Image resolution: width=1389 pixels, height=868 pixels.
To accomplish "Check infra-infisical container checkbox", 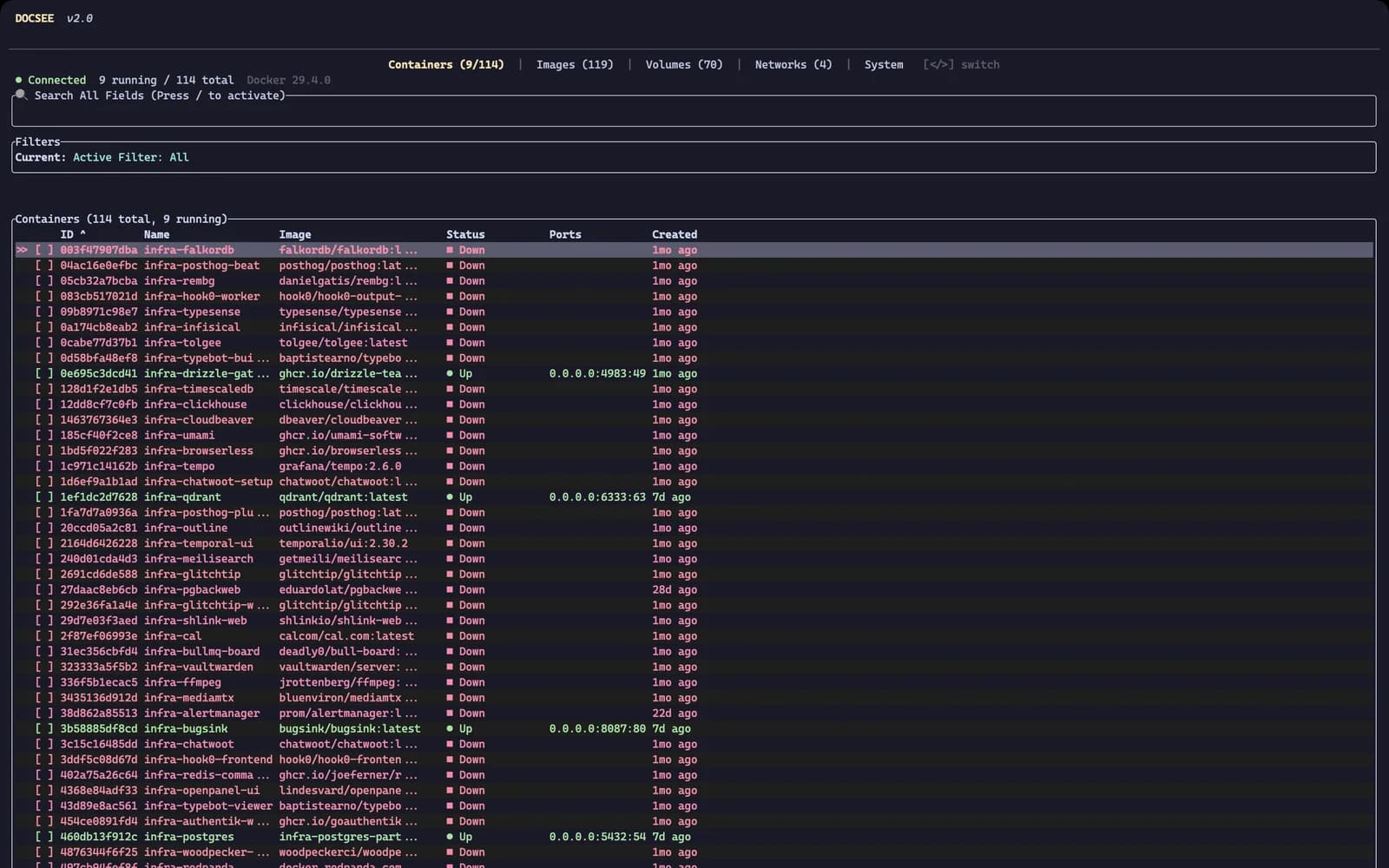I will [44, 327].
